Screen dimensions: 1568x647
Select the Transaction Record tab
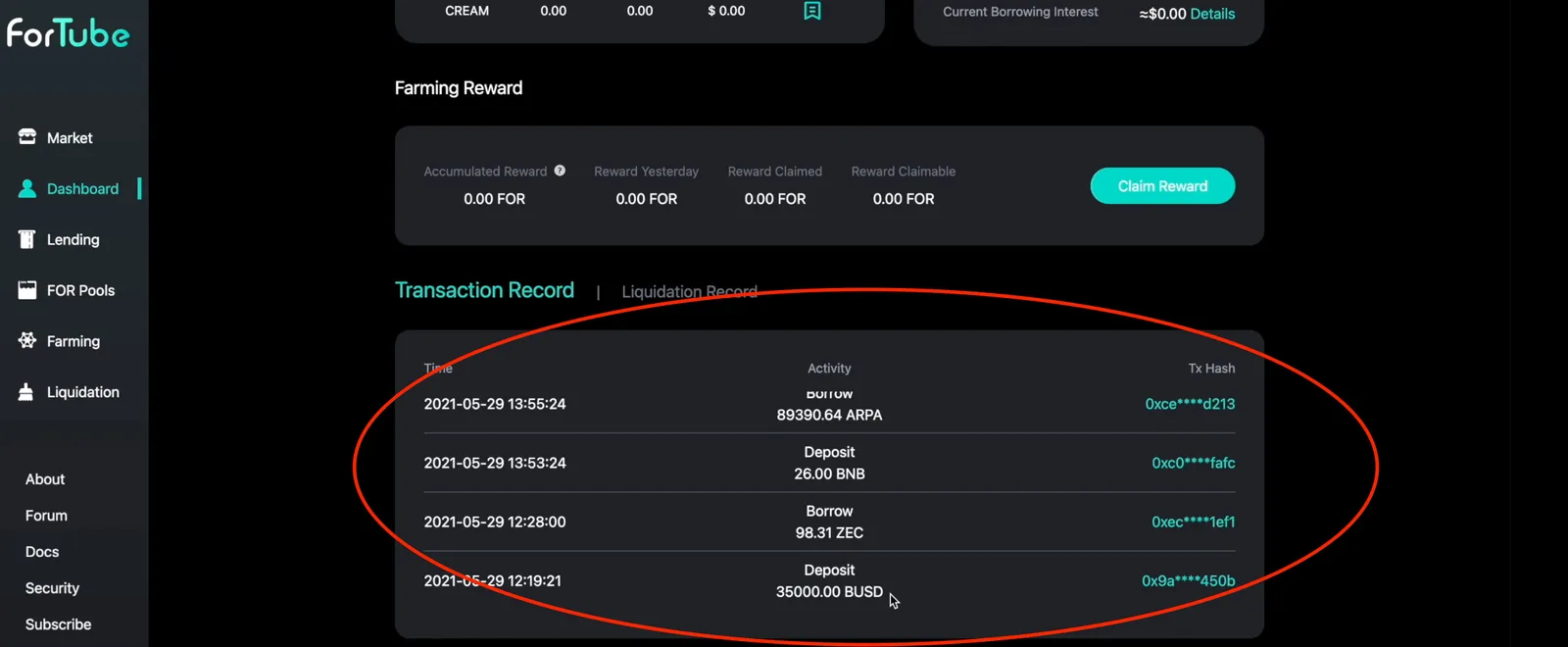pos(484,290)
